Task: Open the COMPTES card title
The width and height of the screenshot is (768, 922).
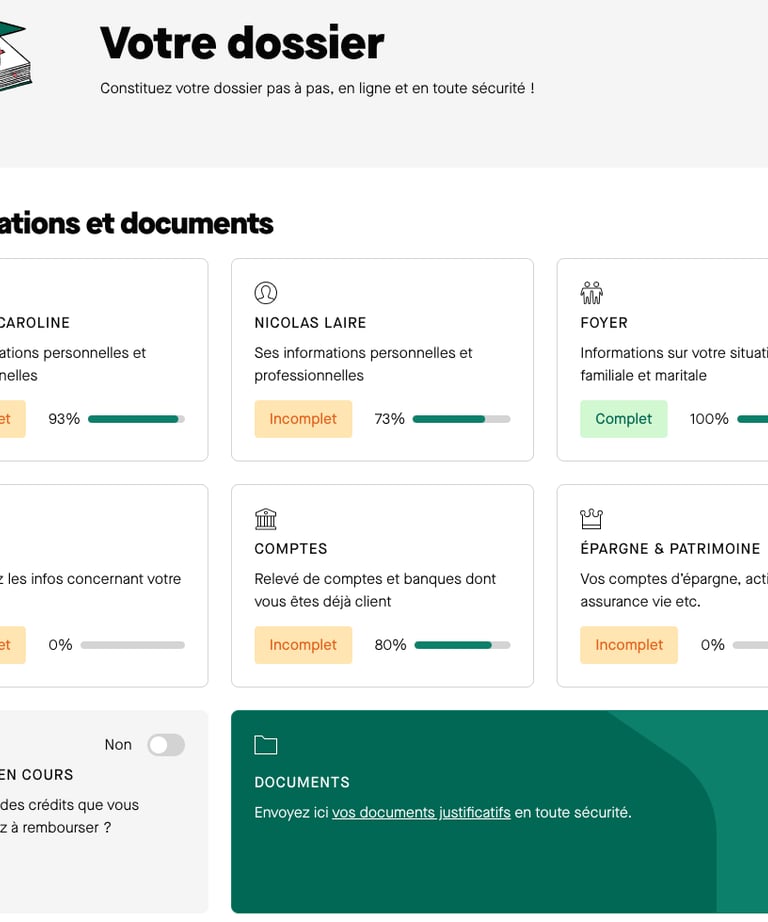Action: tap(290, 549)
